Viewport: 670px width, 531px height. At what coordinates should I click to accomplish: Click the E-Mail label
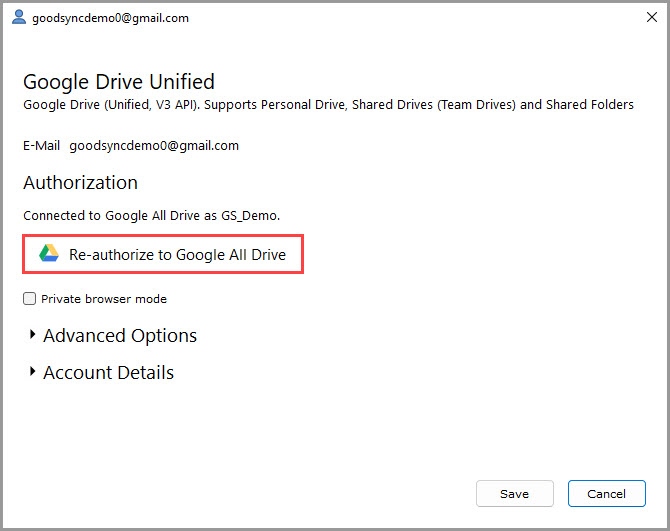41,146
